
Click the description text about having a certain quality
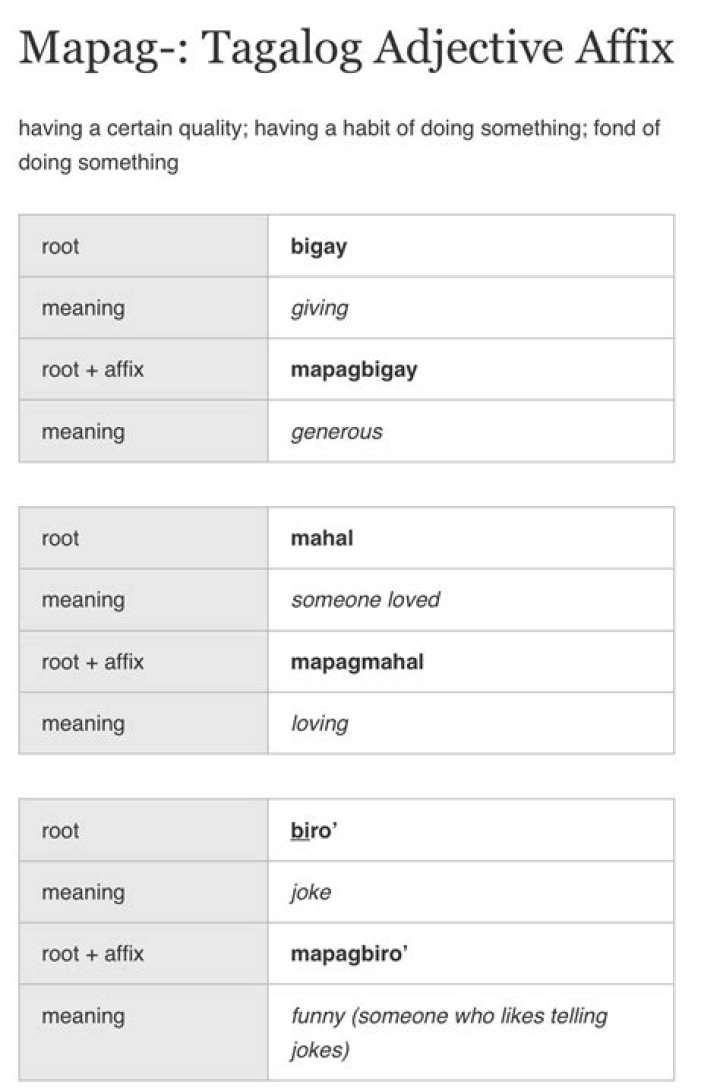click(338, 145)
